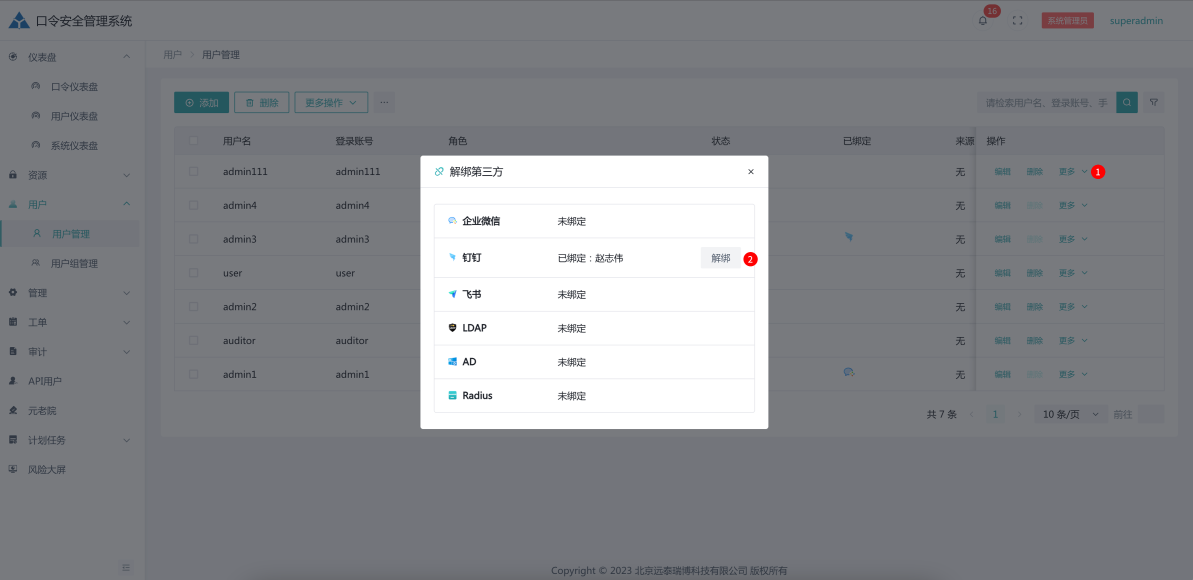Select the checkbox for user row
Screen dimensions: 1193x580
(x=194, y=273)
